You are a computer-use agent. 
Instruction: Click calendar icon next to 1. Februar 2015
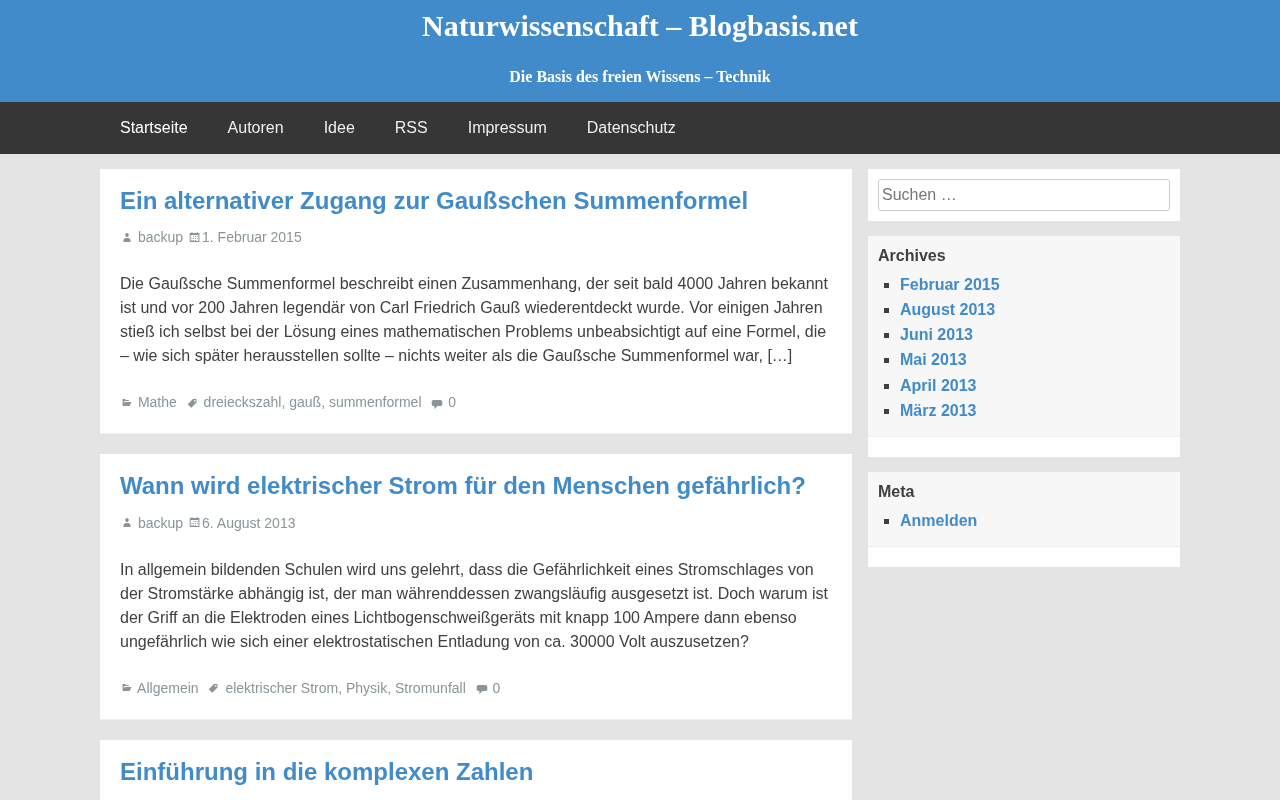(195, 237)
